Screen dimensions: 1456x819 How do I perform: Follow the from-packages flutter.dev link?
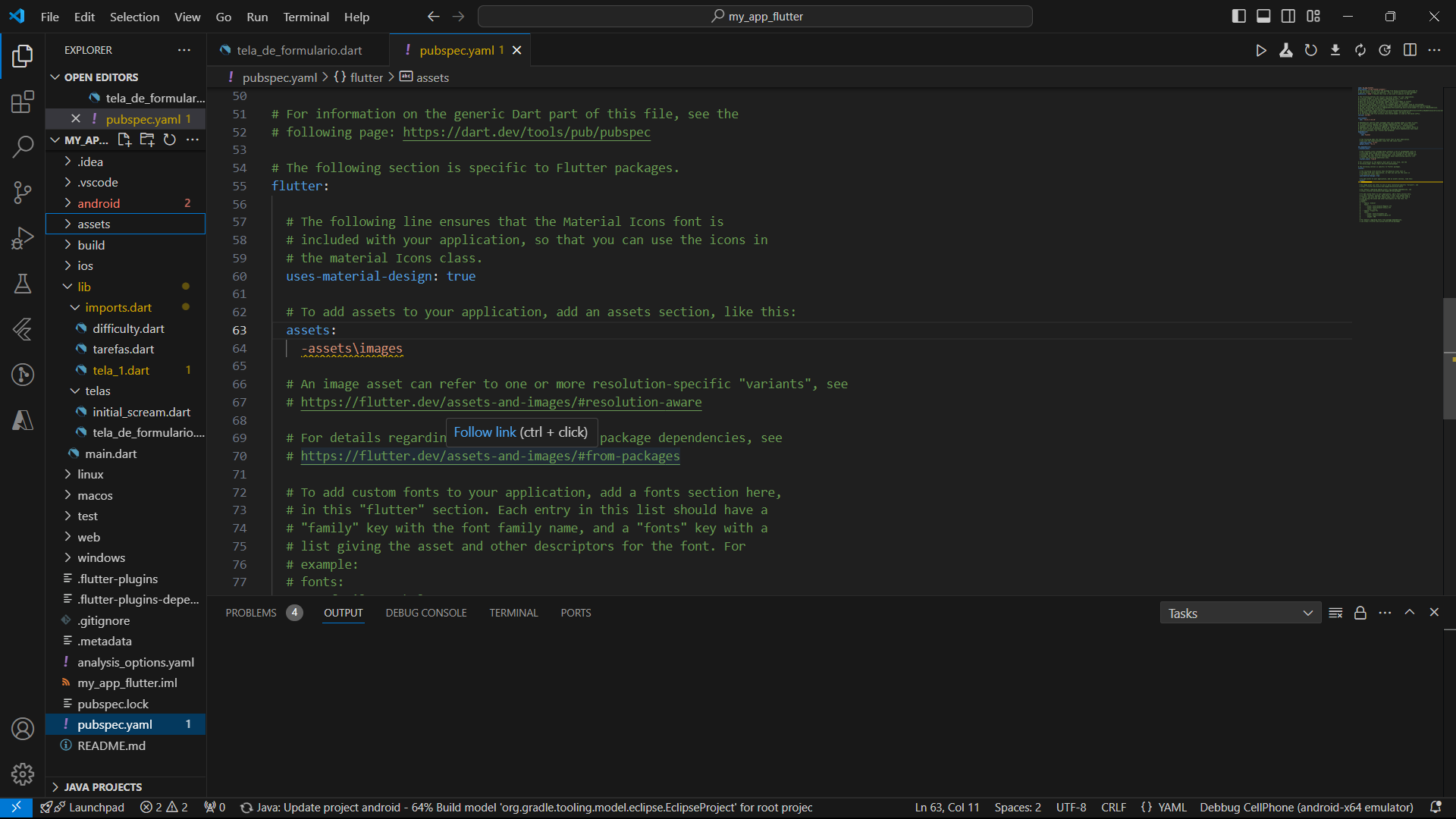tap(490, 456)
